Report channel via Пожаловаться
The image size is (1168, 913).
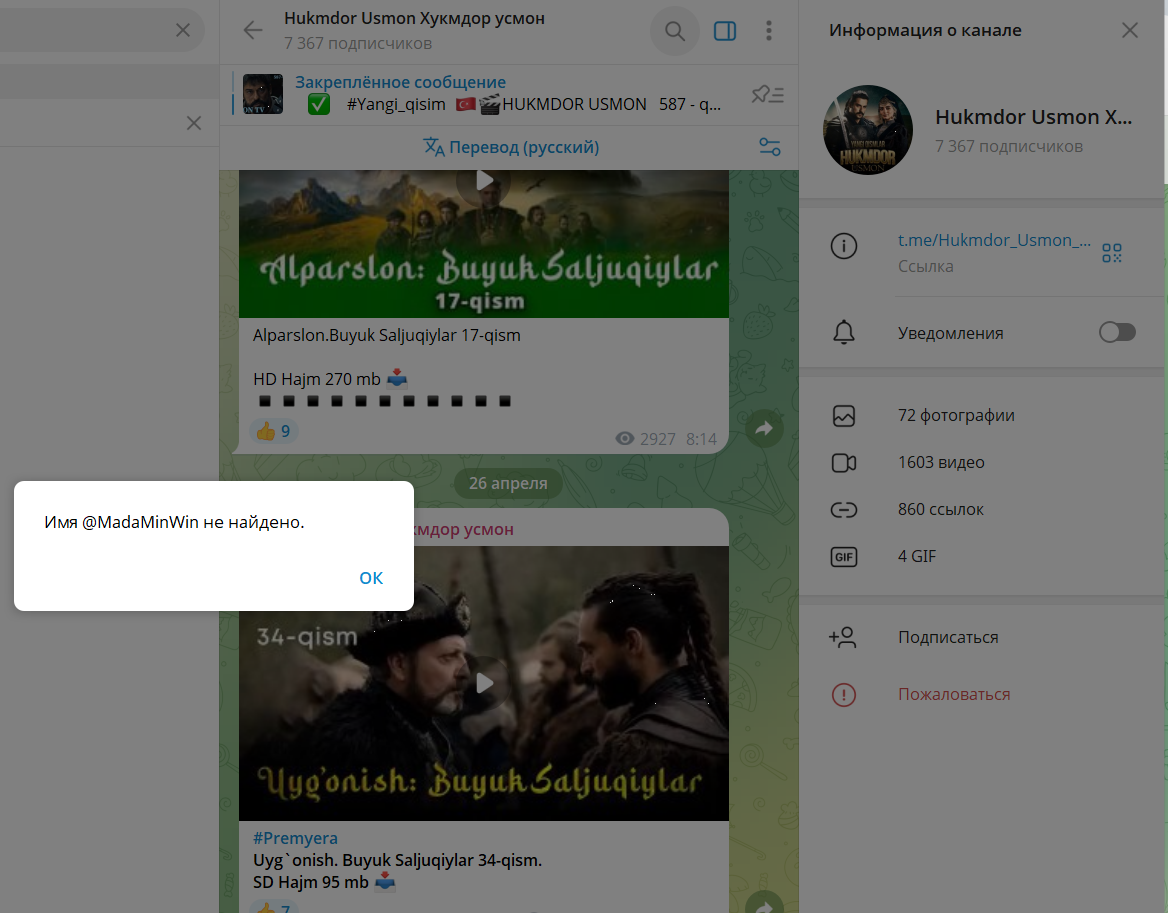click(x=954, y=694)
